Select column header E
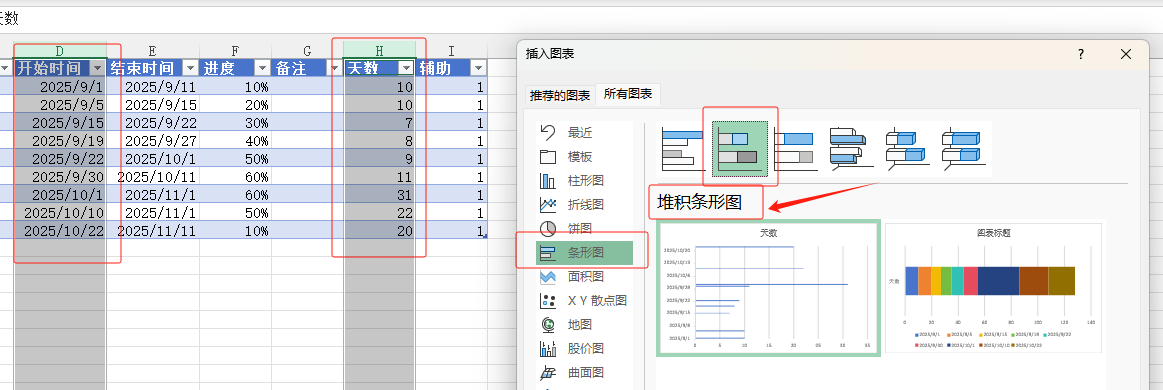This screenshot has height=390, width=1163. (x=153, y=50)
